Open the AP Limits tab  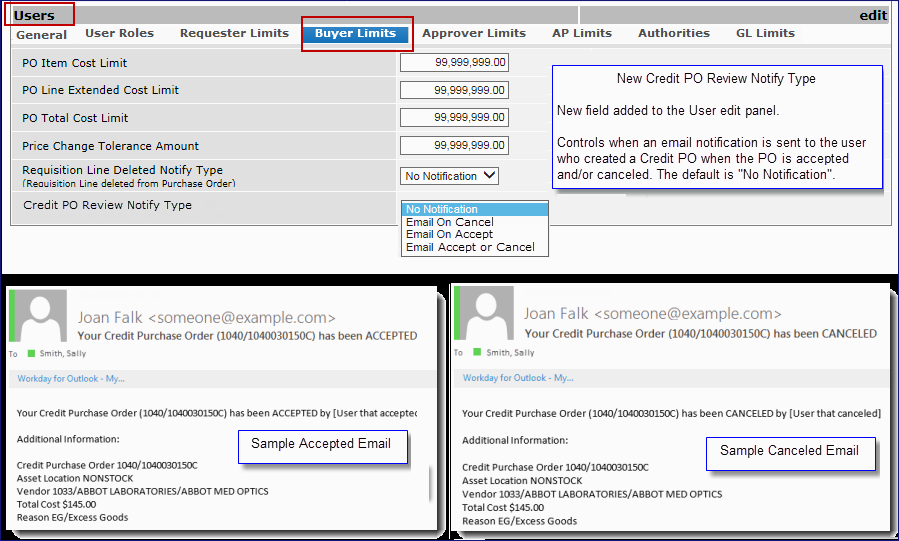pos(582,33)
